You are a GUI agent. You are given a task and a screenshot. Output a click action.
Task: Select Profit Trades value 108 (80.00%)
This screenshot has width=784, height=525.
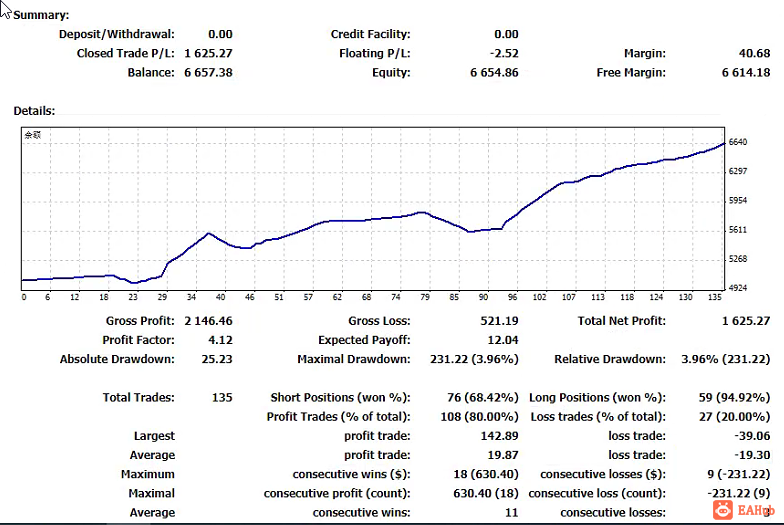pyautogui.click(x=479, y=416)
